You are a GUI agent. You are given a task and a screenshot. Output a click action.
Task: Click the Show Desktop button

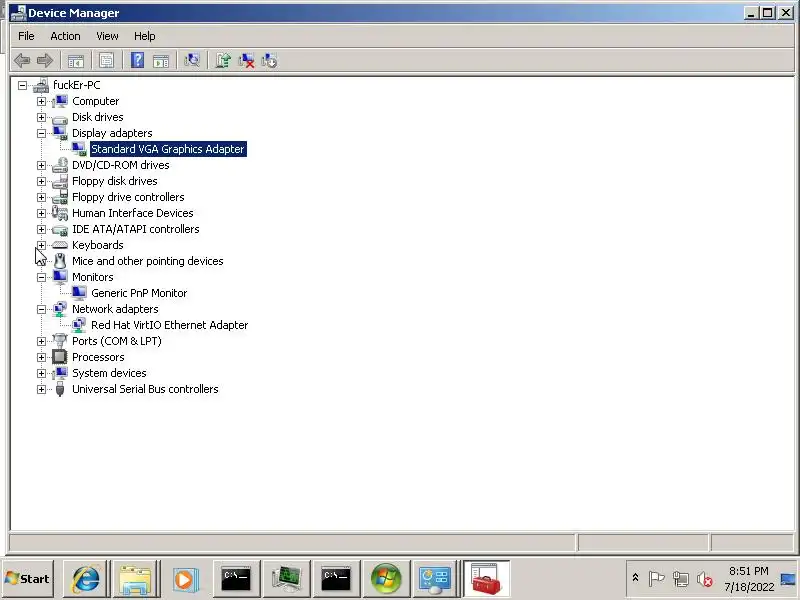point(788,579)
